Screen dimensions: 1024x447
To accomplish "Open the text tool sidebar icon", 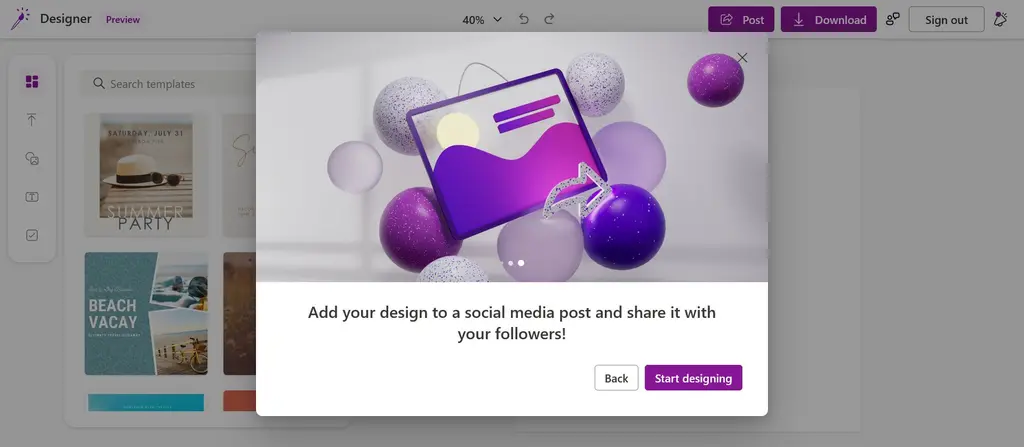I will point(32,197).
